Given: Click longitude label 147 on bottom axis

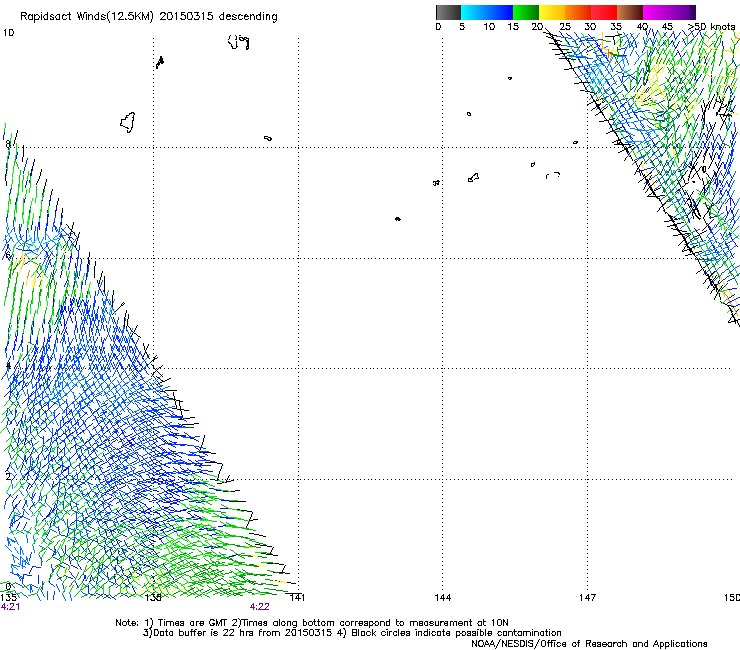Looking at the screenshot, I should (x=588, y=598).
